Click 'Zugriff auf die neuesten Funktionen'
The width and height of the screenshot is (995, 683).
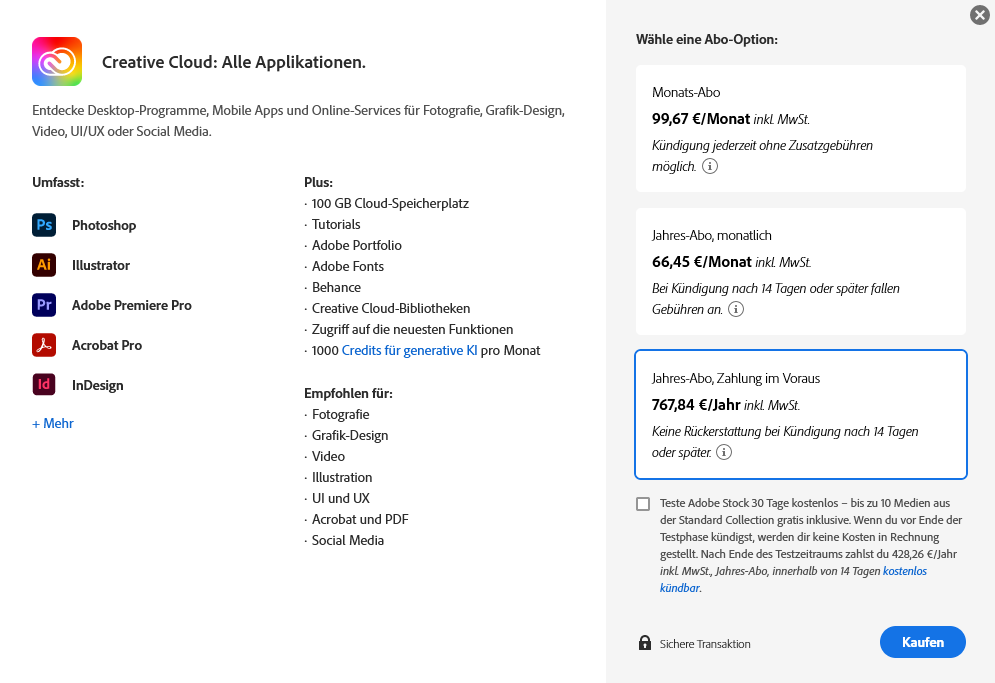412,329
